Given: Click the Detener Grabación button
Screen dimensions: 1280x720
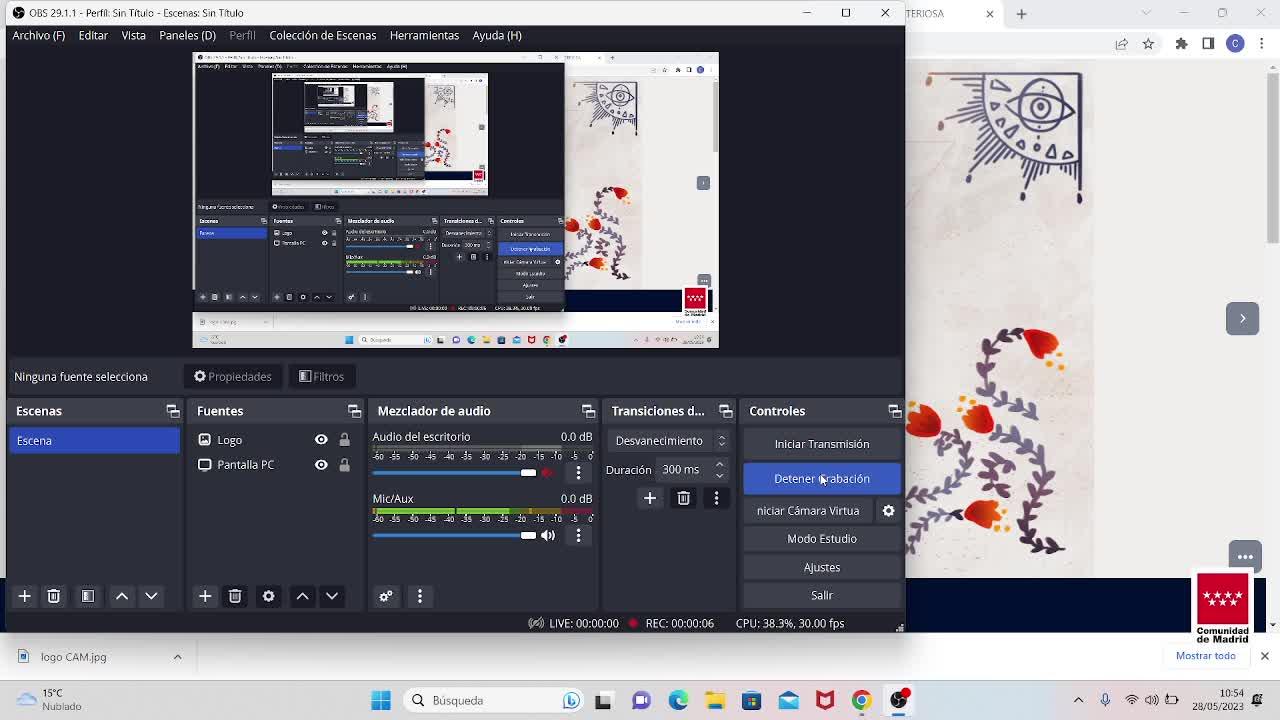Looking at the screenshot, I should click(821, 479).
